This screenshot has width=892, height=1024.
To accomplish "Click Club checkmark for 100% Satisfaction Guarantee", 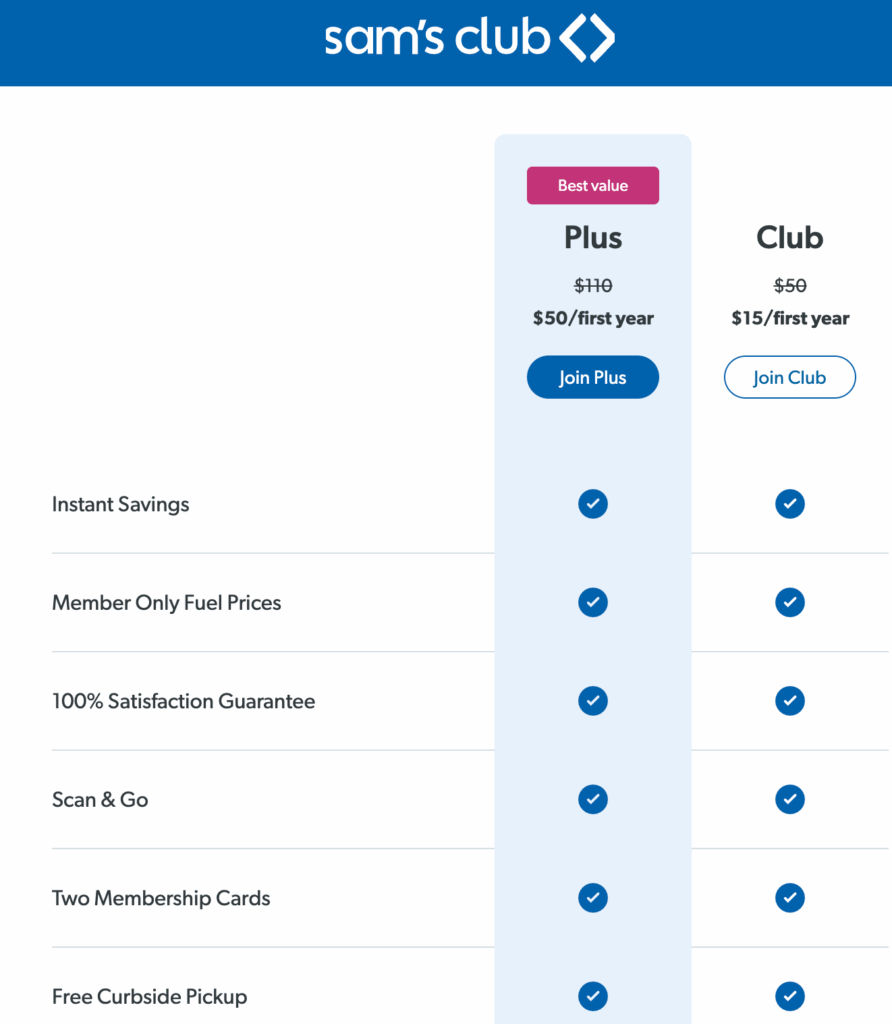I will (790, 701).
